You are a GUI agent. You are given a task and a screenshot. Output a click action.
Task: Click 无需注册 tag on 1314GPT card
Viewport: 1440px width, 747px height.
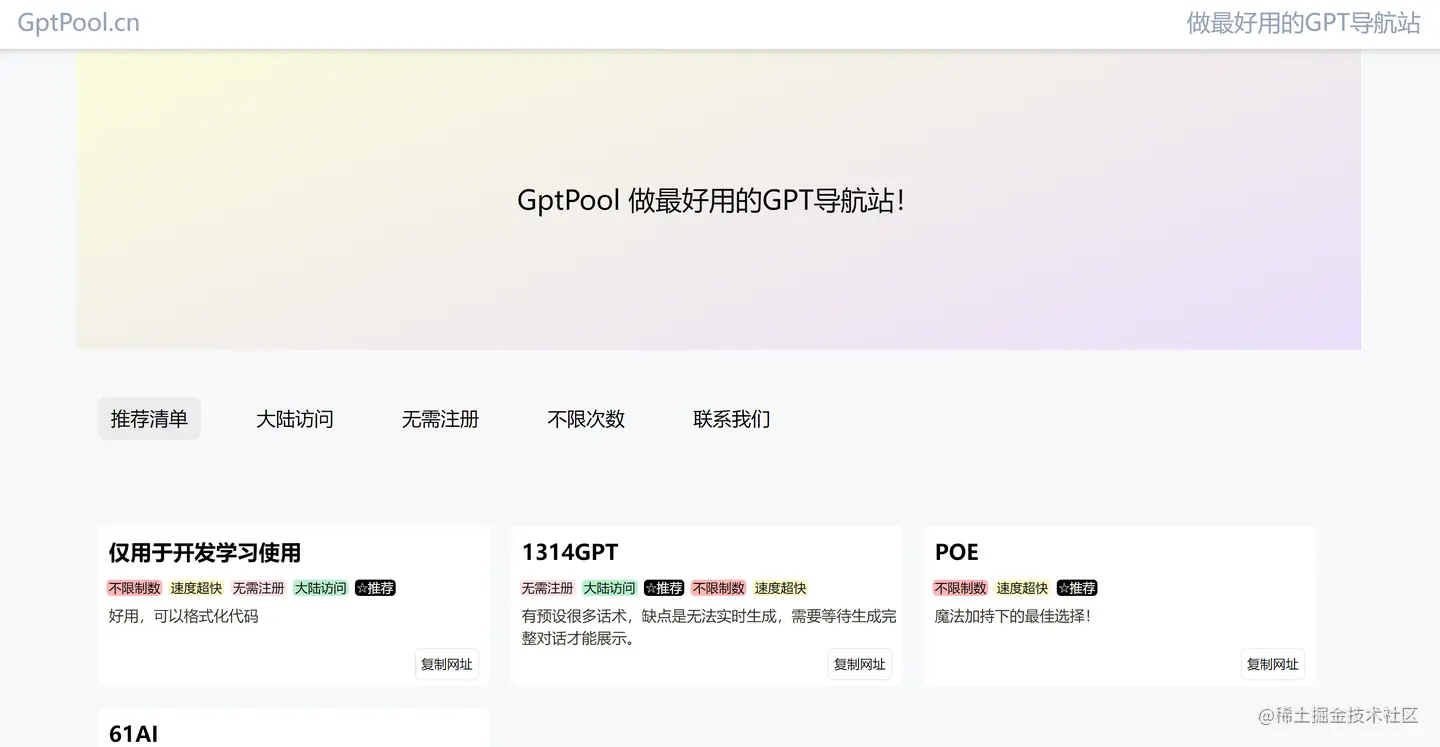click(x=547, y=588)
